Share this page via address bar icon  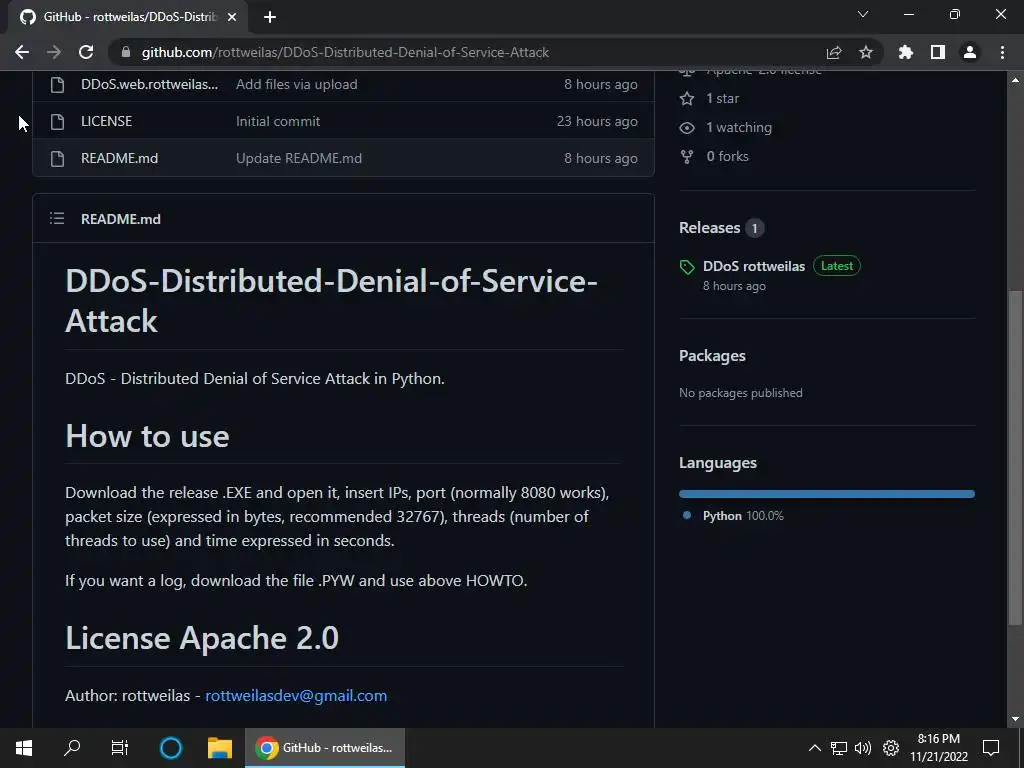(x=833, y=52)
